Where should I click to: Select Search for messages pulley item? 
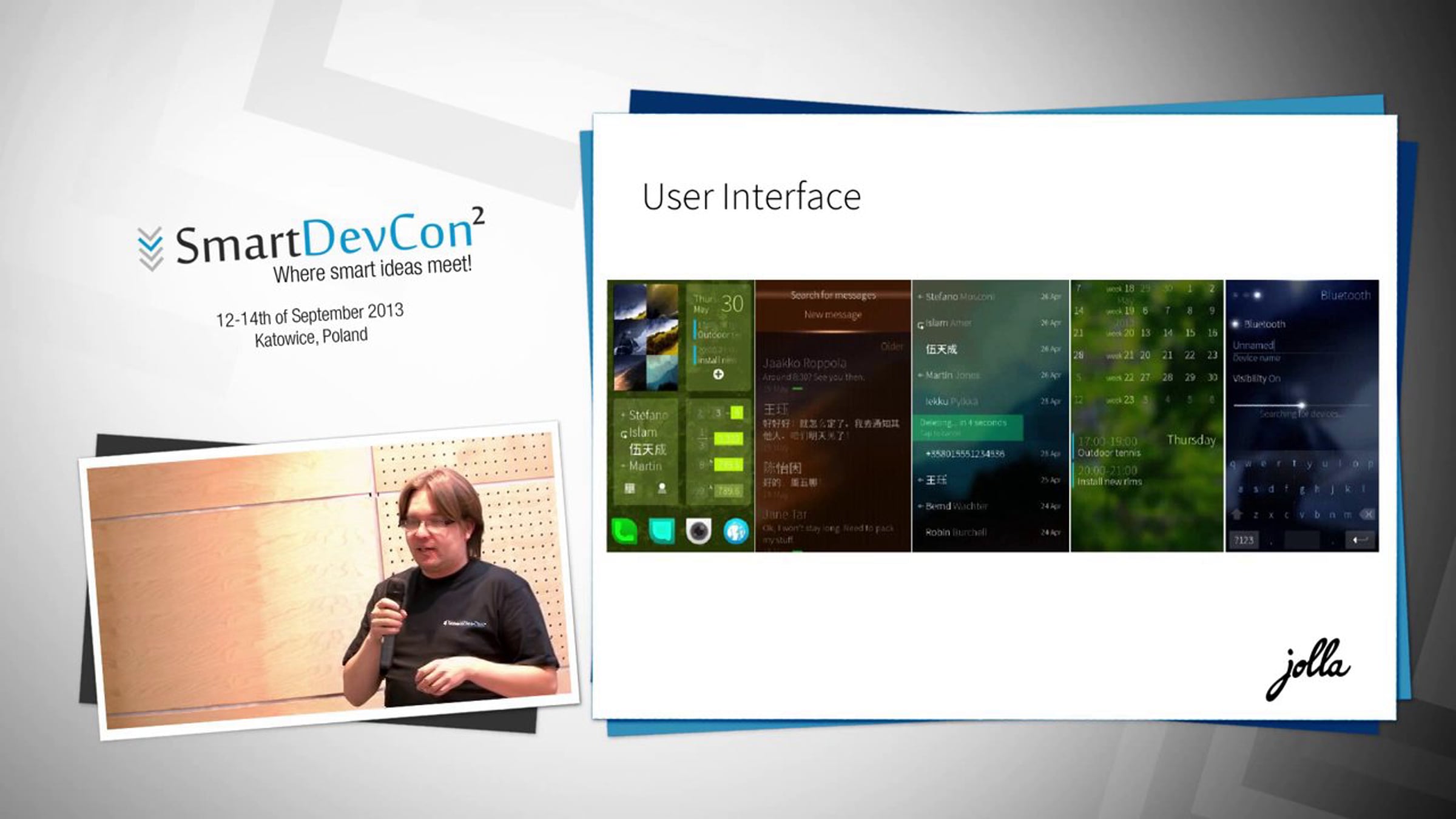(833, 295)
